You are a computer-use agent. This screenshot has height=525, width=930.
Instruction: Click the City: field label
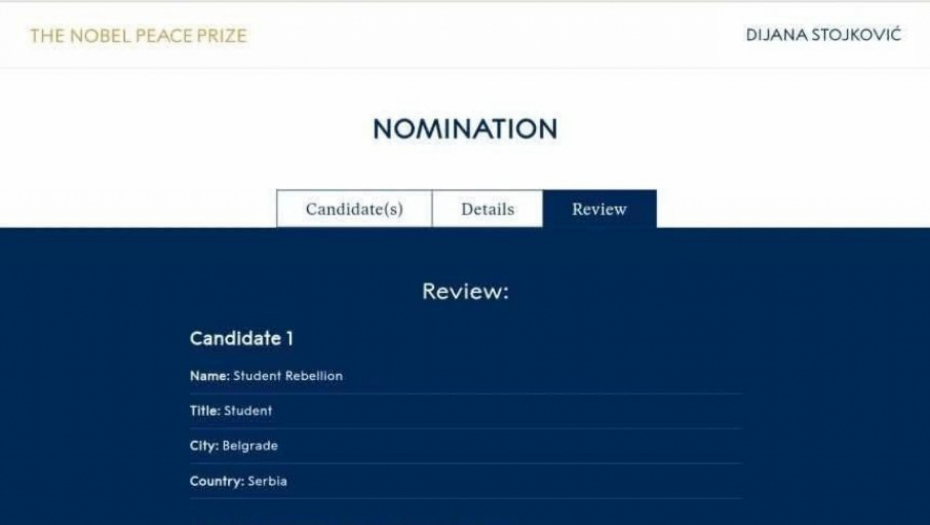tap(204, 446)
